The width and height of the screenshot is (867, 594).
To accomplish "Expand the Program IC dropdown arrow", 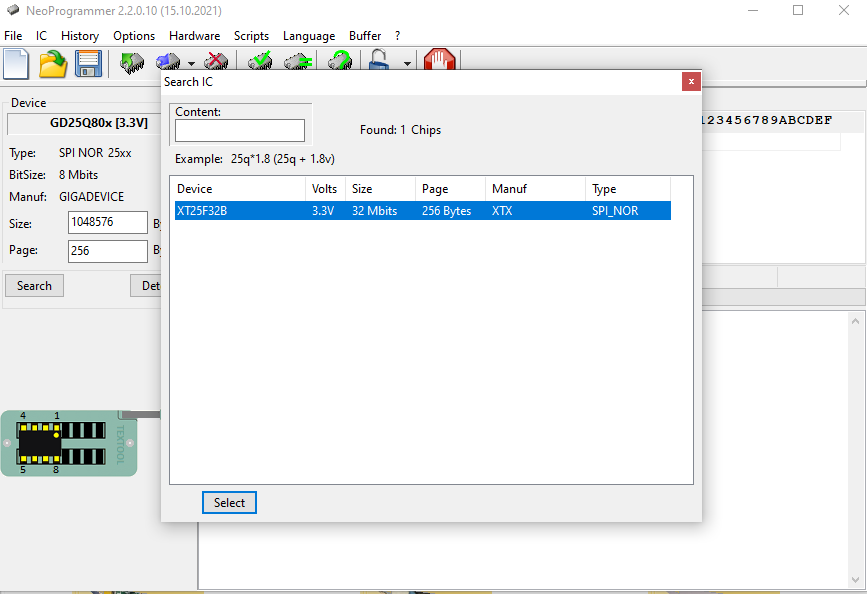I will pyautogui.click(x=191, y=64).
